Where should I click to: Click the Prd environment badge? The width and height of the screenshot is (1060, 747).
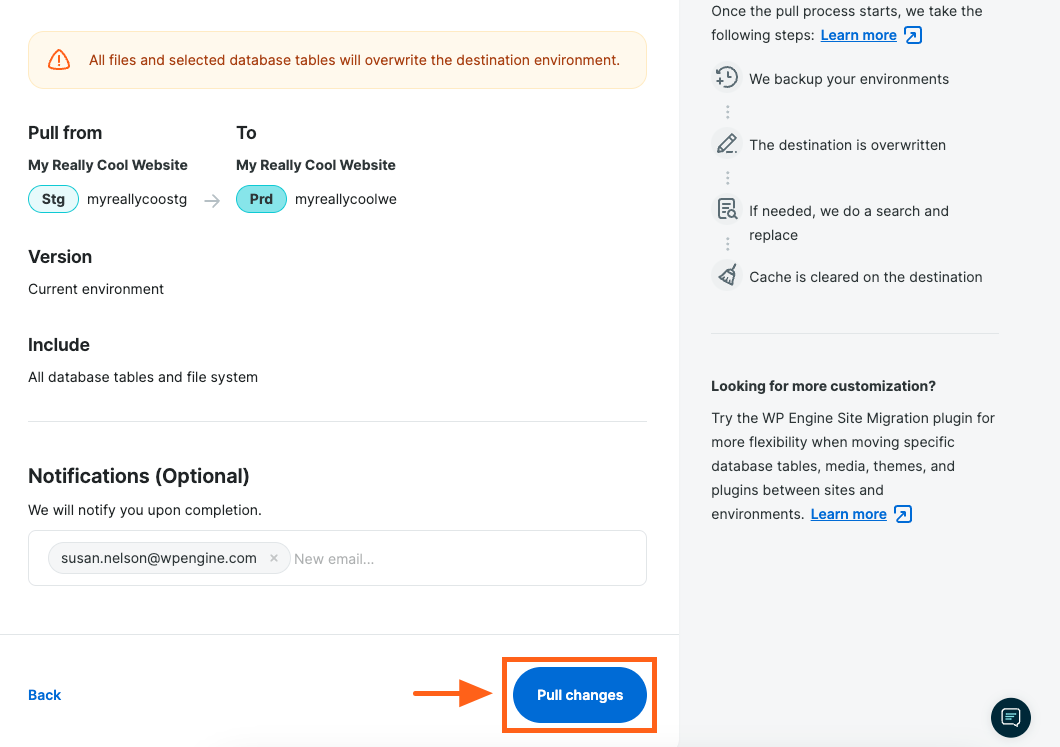(261, 199)
